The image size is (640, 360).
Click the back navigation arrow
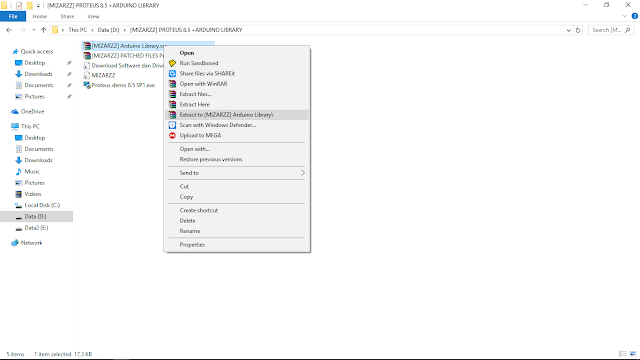tap(9, 30)
